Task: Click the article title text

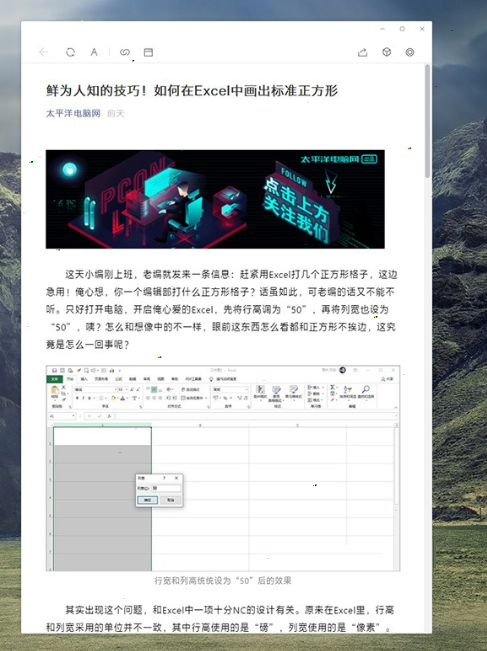Action: pyautogui.click(x=192, y=90)
